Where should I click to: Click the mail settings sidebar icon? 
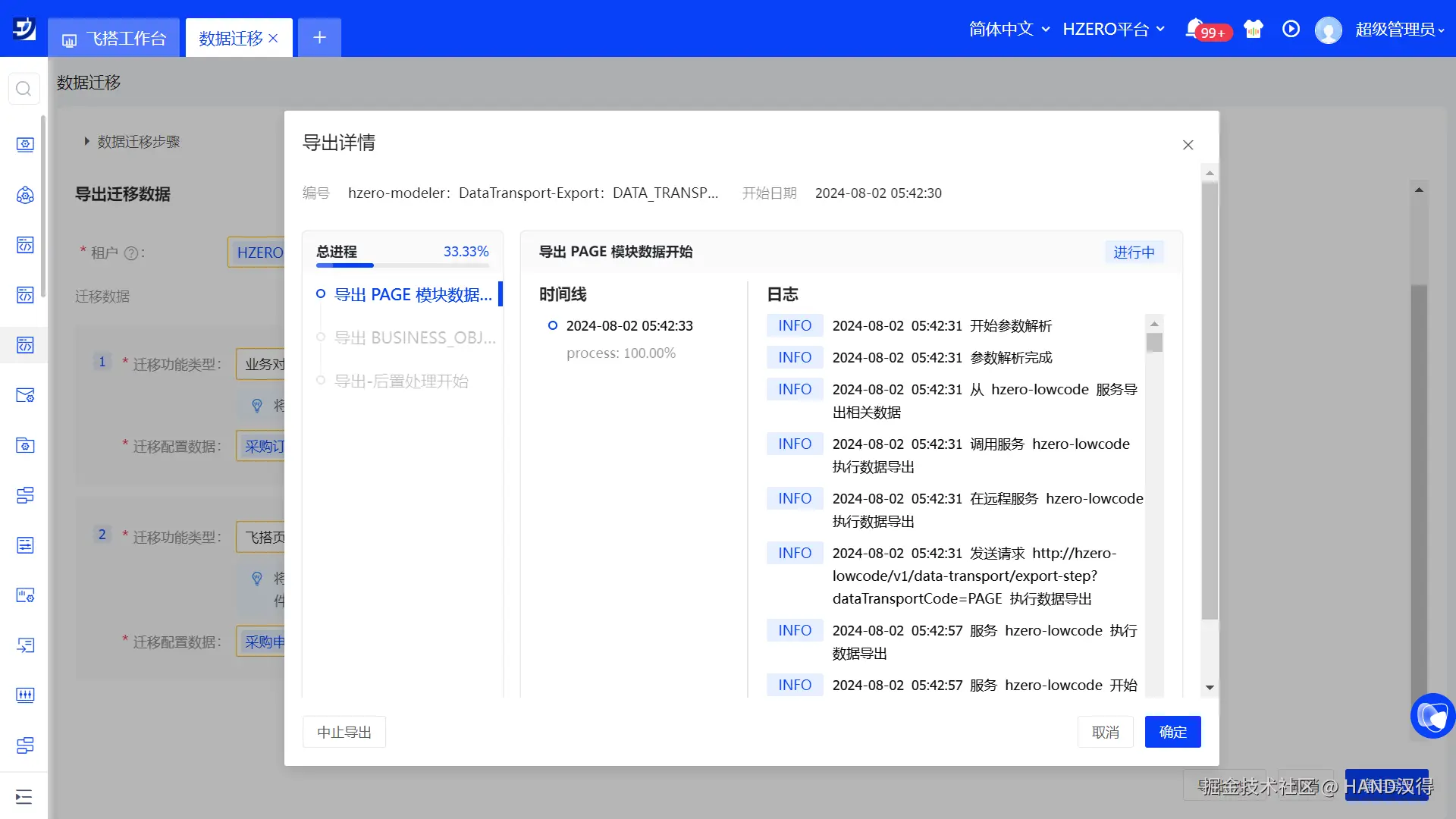(25, 395)
